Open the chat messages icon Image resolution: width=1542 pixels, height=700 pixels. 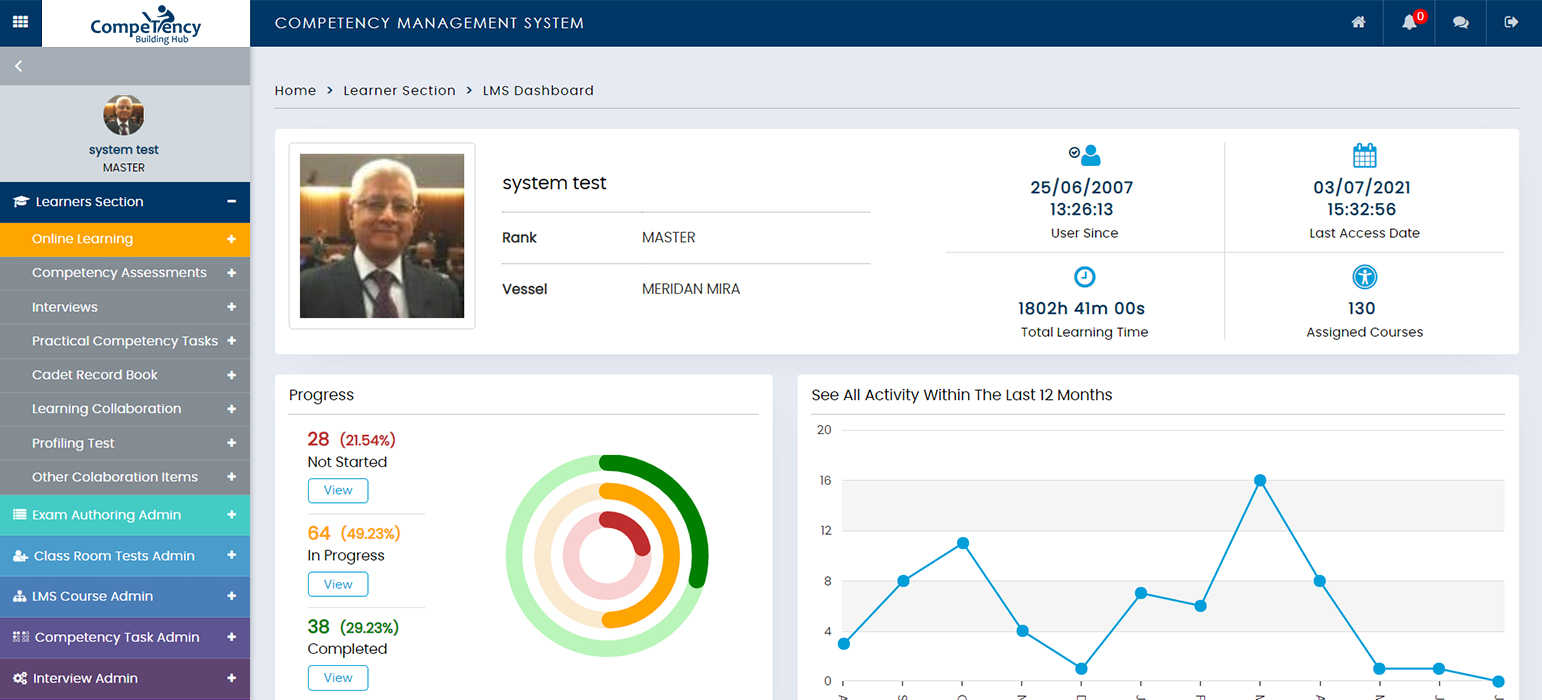(x=1461, y=22)
